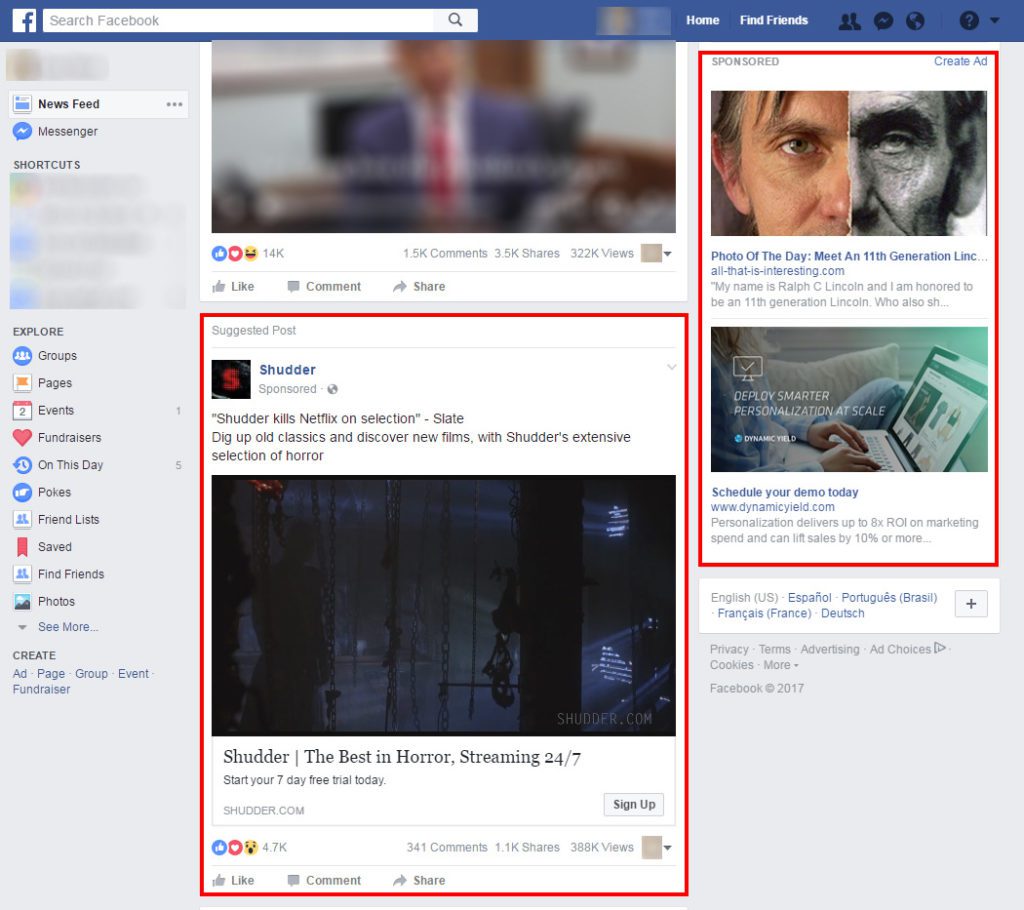The image size is (1024, 910).
Task: Open Cookies footer link
Action: pos(731,665)
